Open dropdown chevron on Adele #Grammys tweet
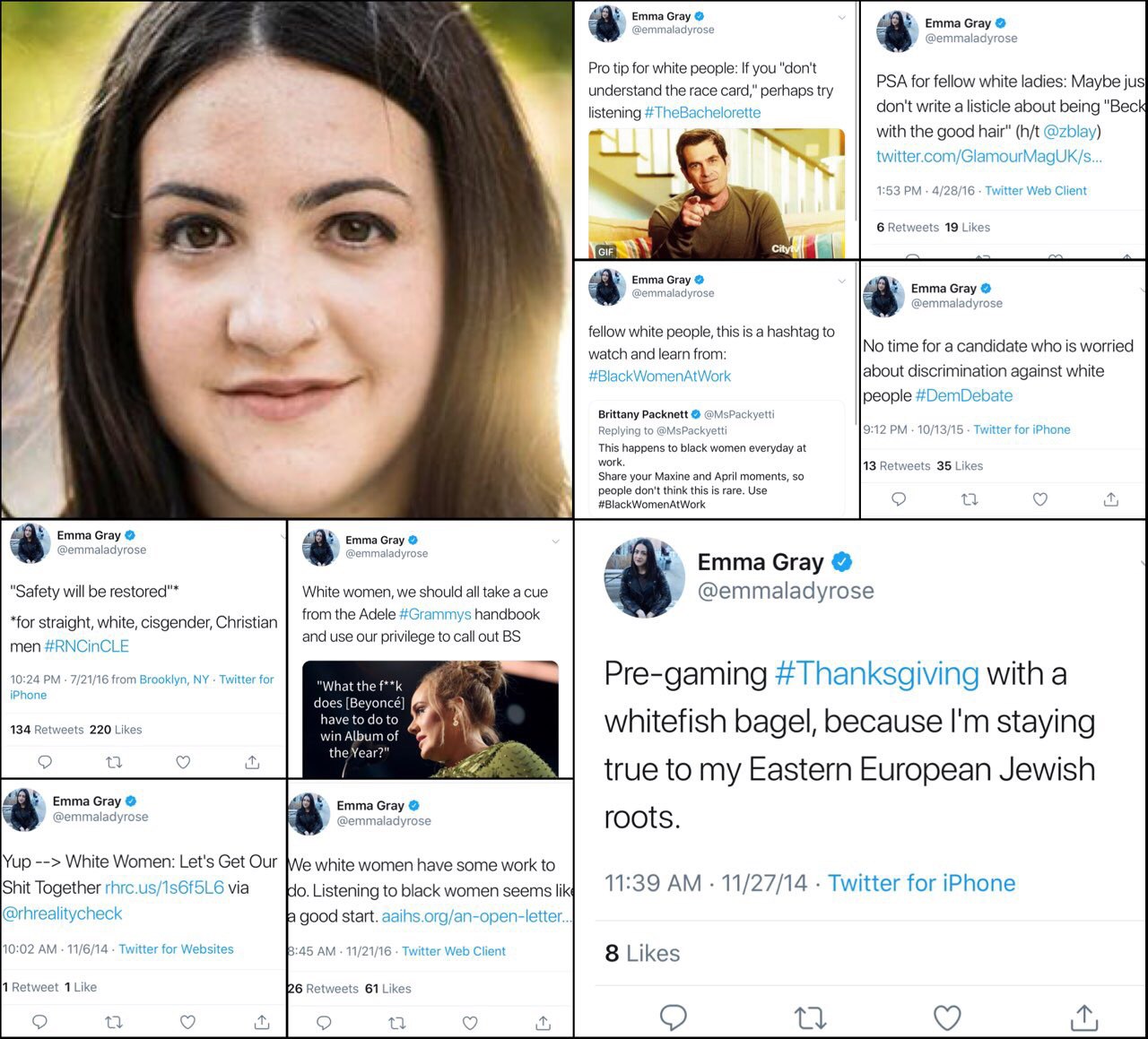 click(x=555, y=541)
